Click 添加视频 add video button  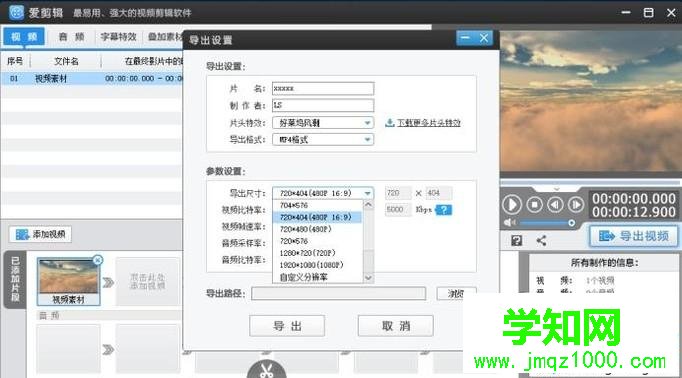pyautogui.click(x=40, y=234)
